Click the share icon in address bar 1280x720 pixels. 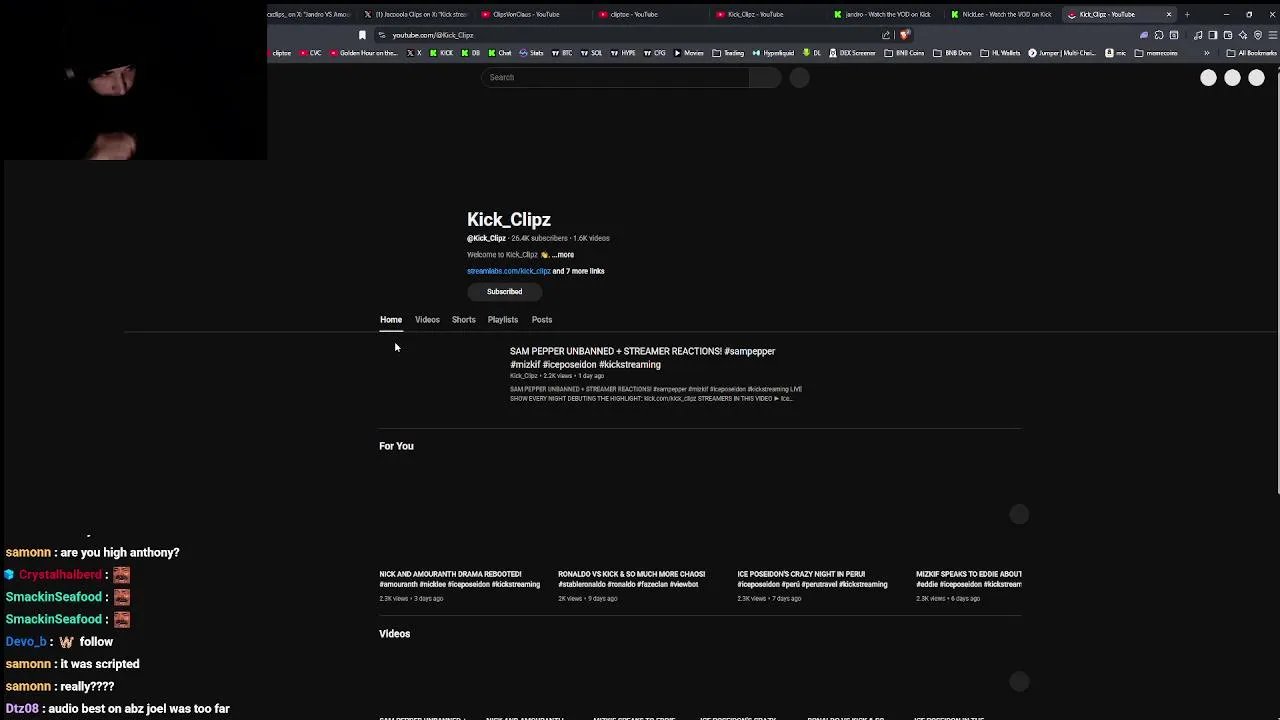tap(886, 35)
